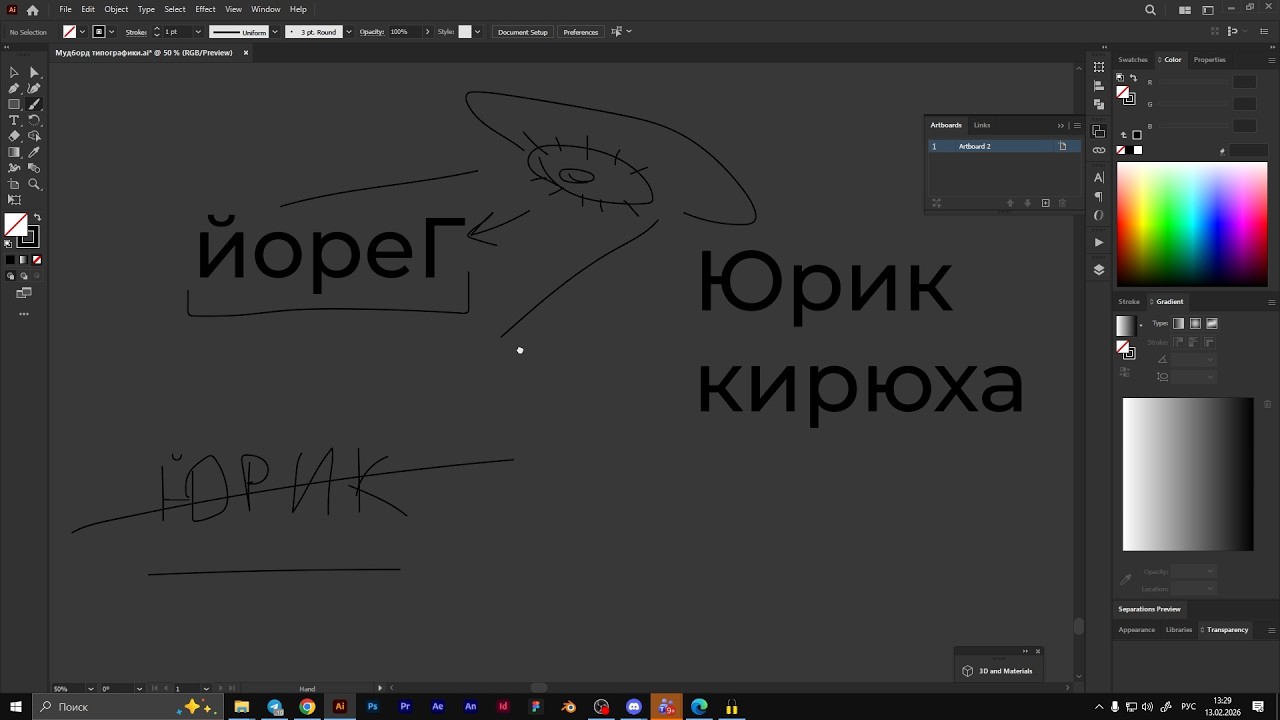Set toolbar mode to Color
This screenshot has width=1280, height=720.
click(x=11, y=260)
